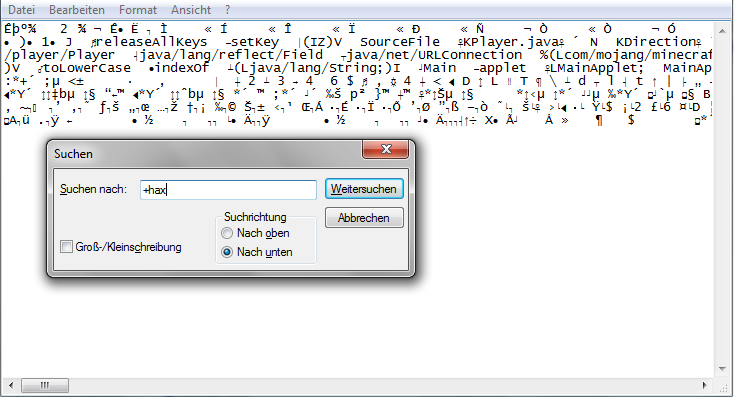734x397 pixels.
Task: Select the Nach unten radio button
Action: tap(227, 252)
